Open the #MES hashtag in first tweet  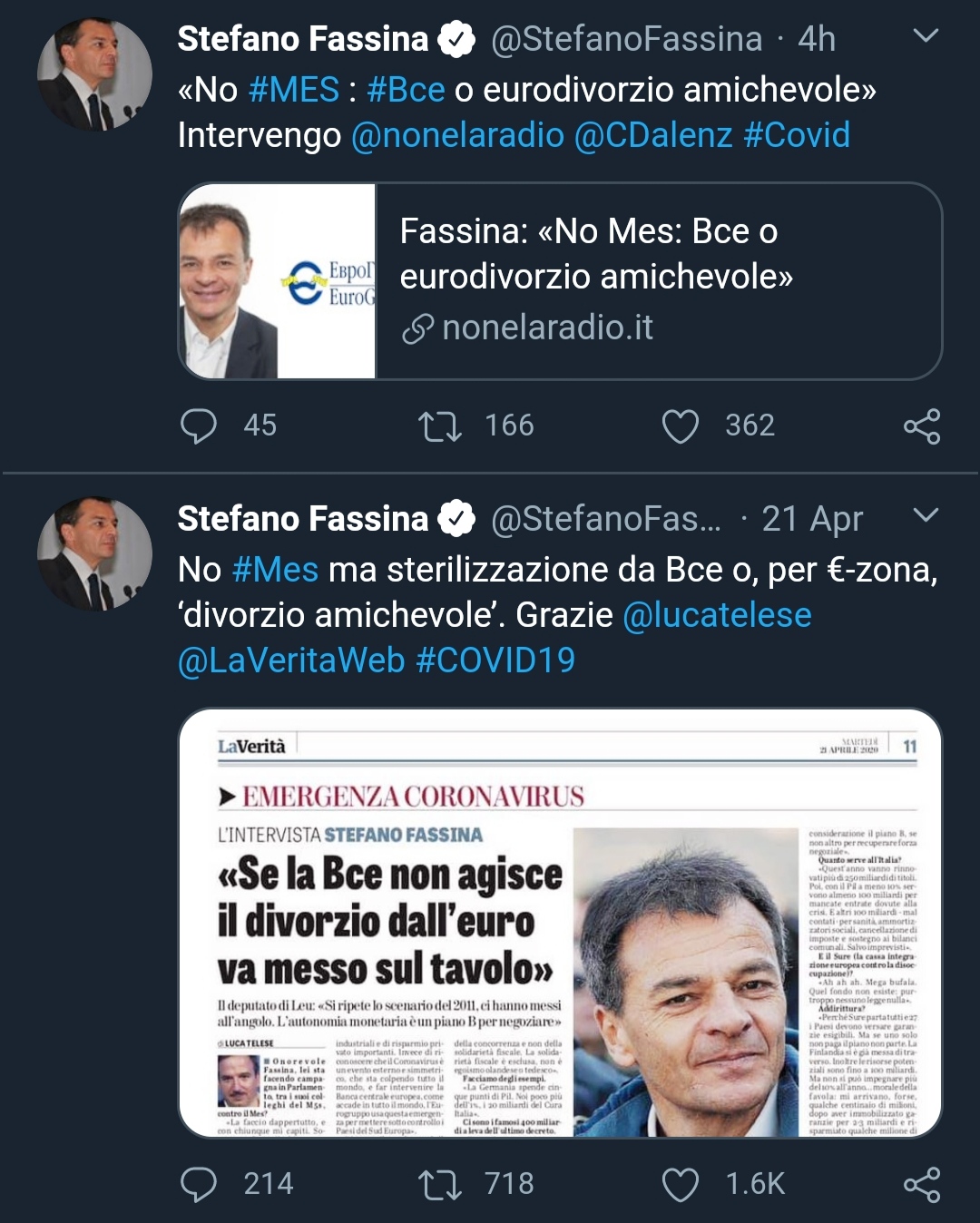click(x=293, y=90)
